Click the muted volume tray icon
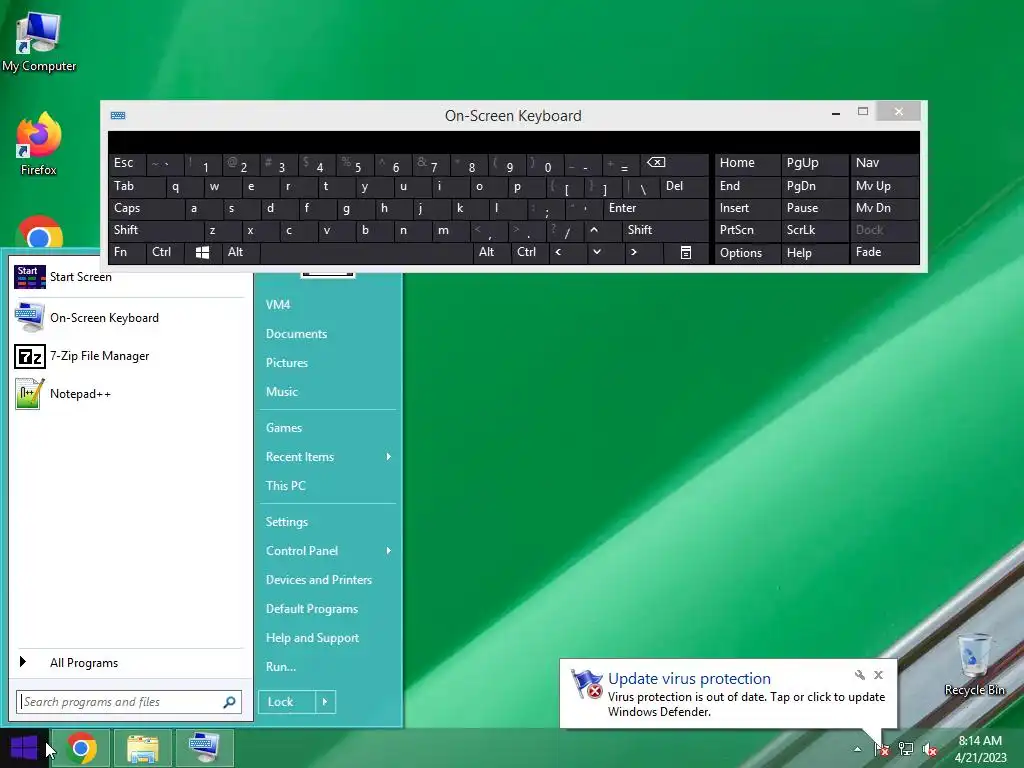This screenshot has height=768, width=1024. (929, 749)
